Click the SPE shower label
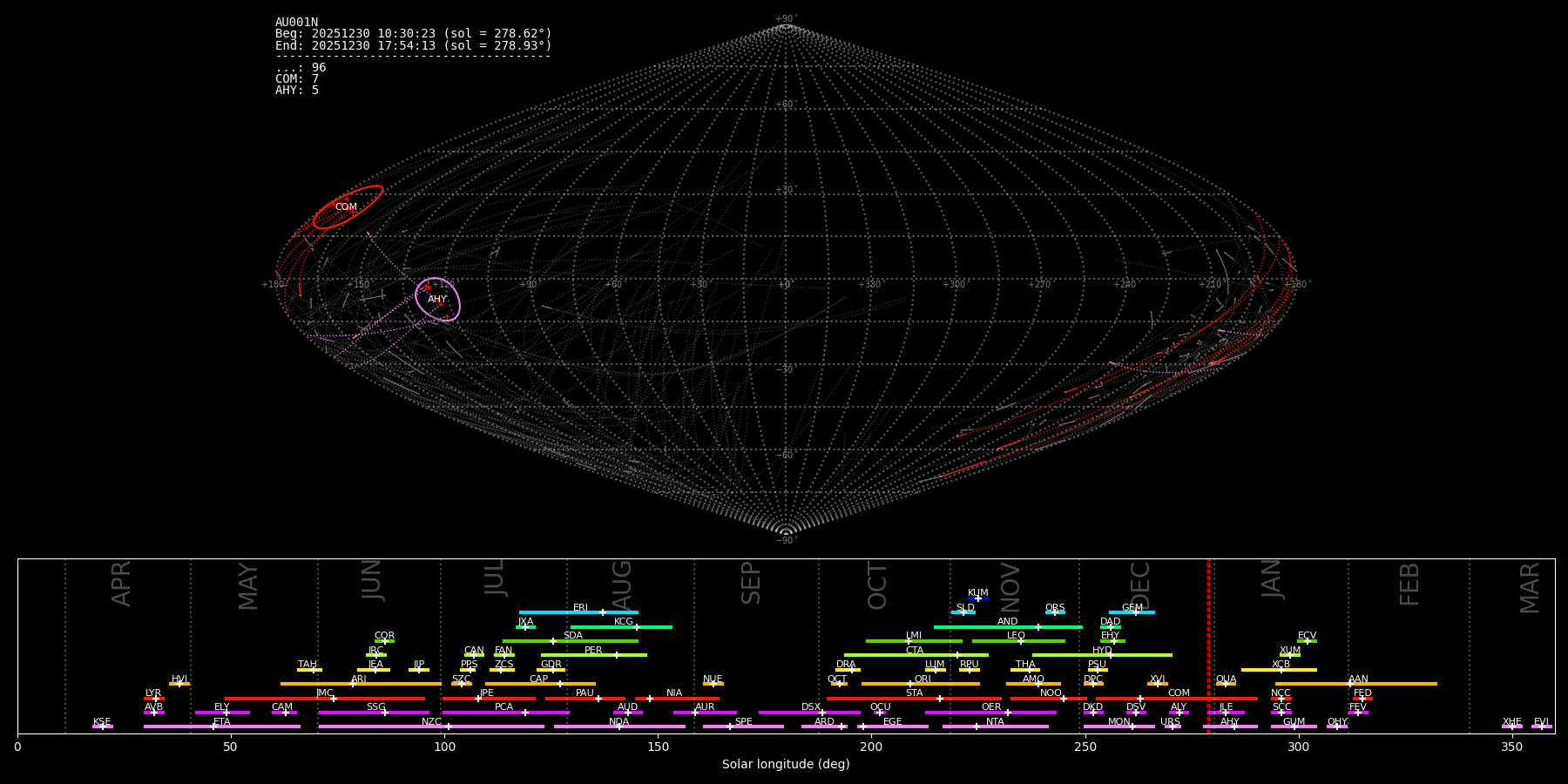Viewport: 1568px width, 784px height. [x=743, y=722]
